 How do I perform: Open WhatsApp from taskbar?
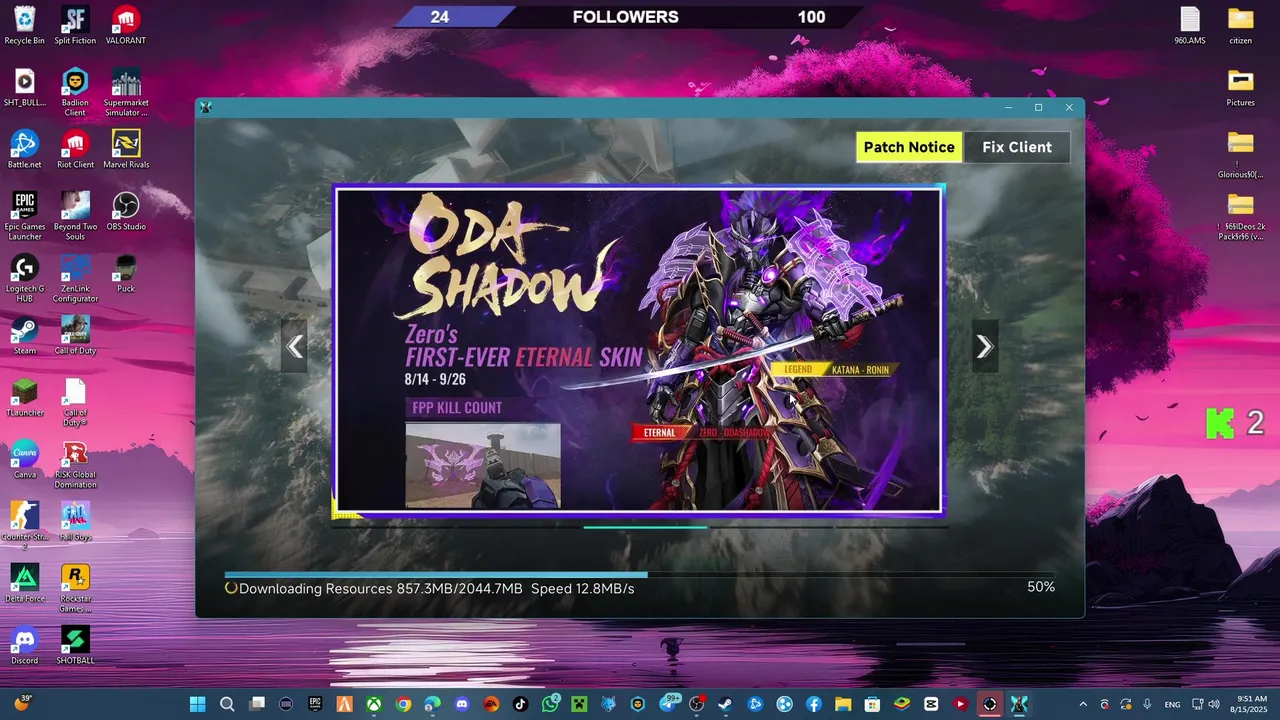[x=550, y=704]
